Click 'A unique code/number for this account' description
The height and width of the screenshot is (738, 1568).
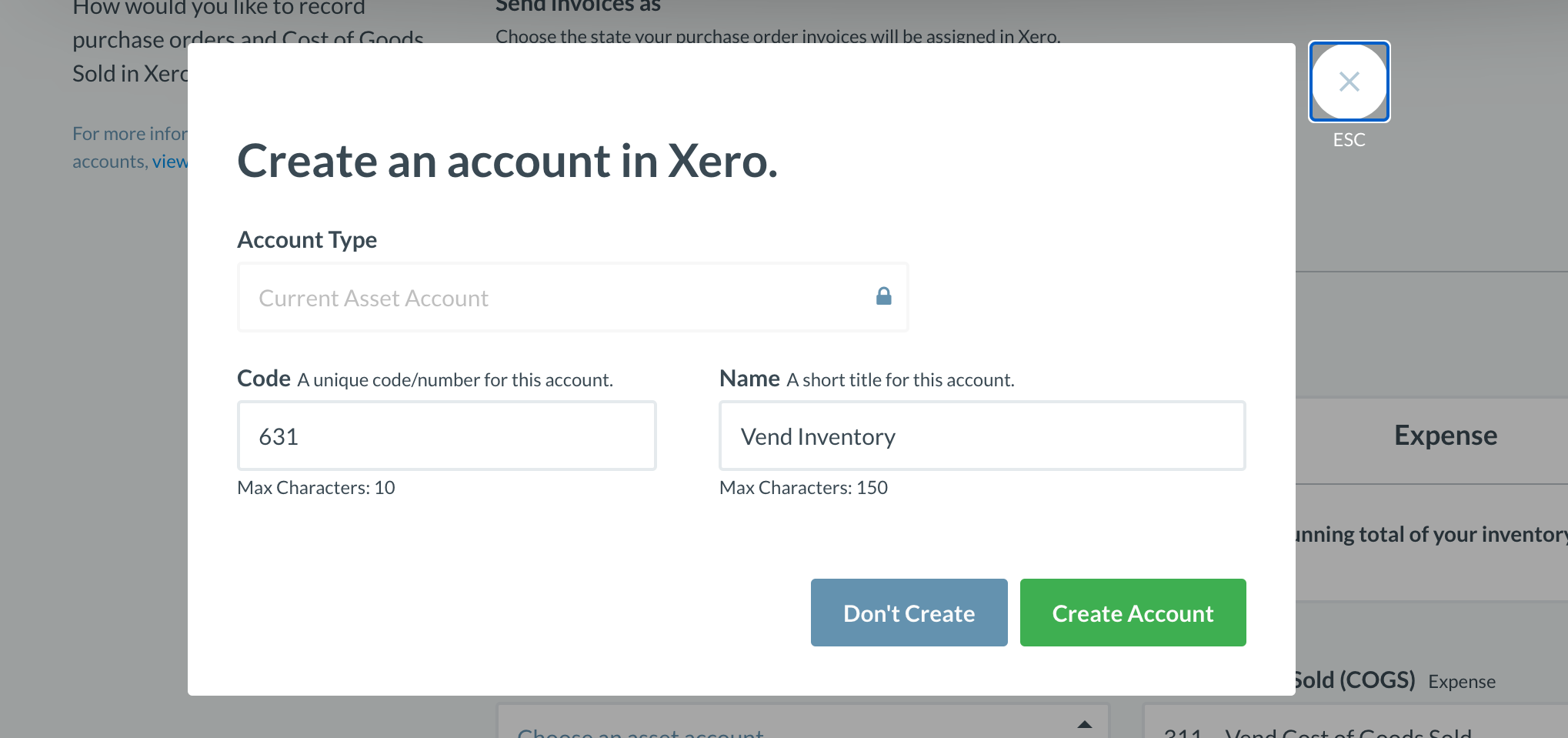(455, 380)
